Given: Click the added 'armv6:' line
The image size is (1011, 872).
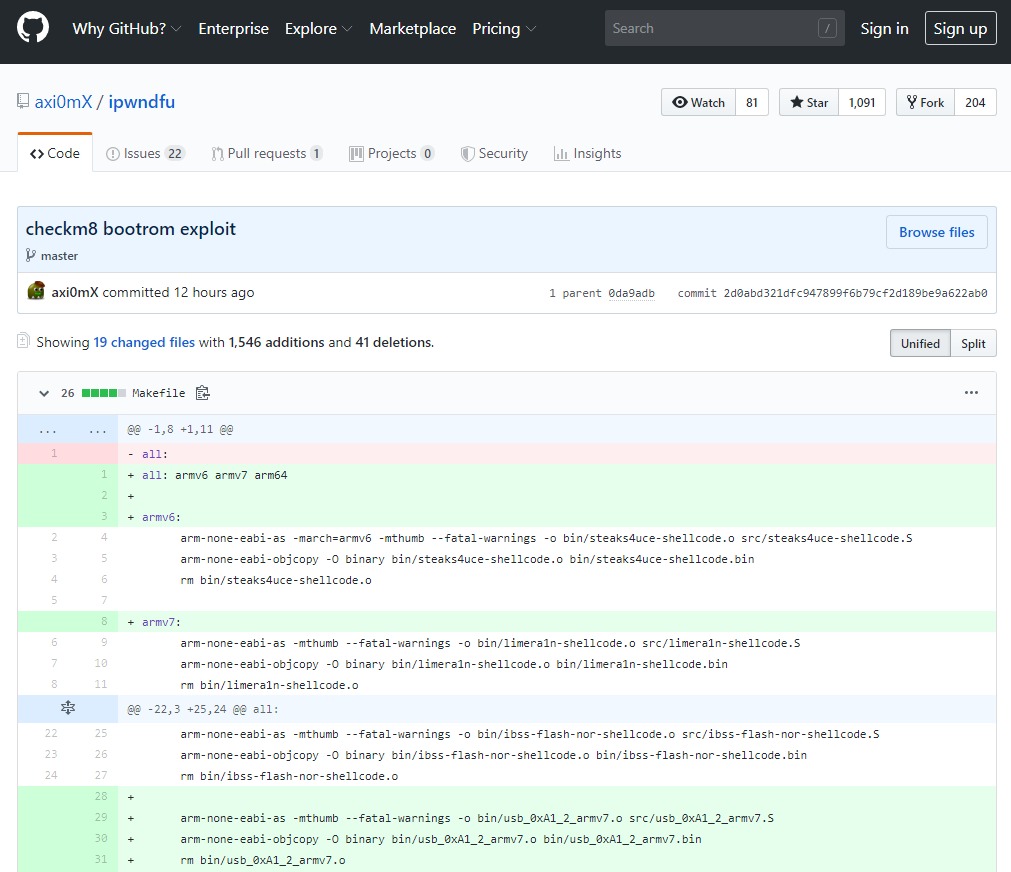Looking at the screenshot, I should pos(507,517).
